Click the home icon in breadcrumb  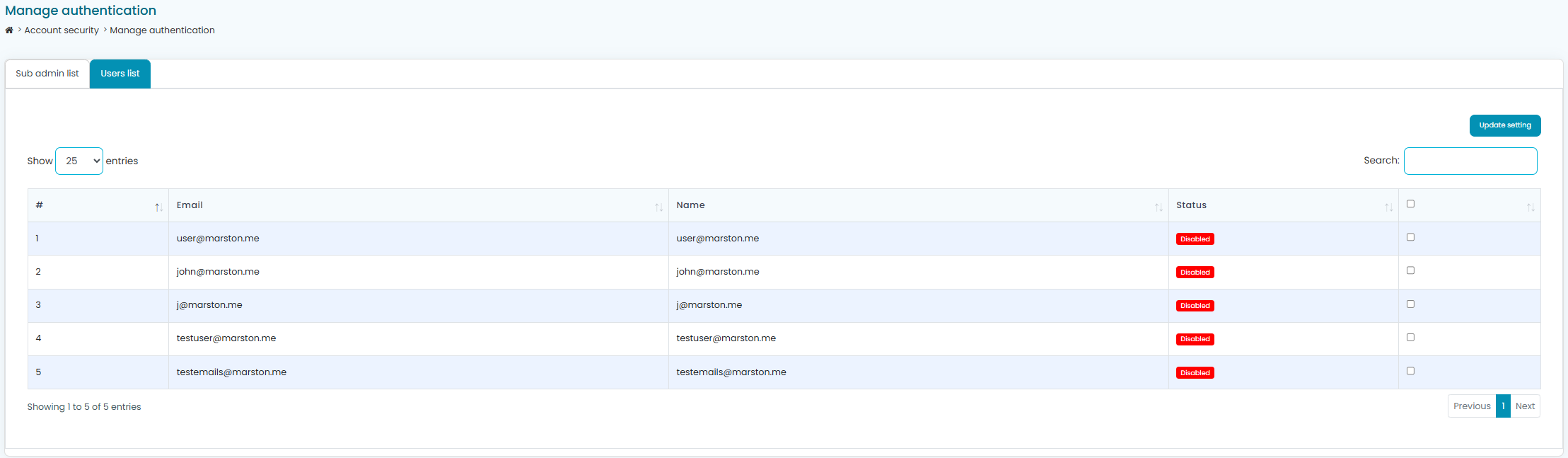9,30
